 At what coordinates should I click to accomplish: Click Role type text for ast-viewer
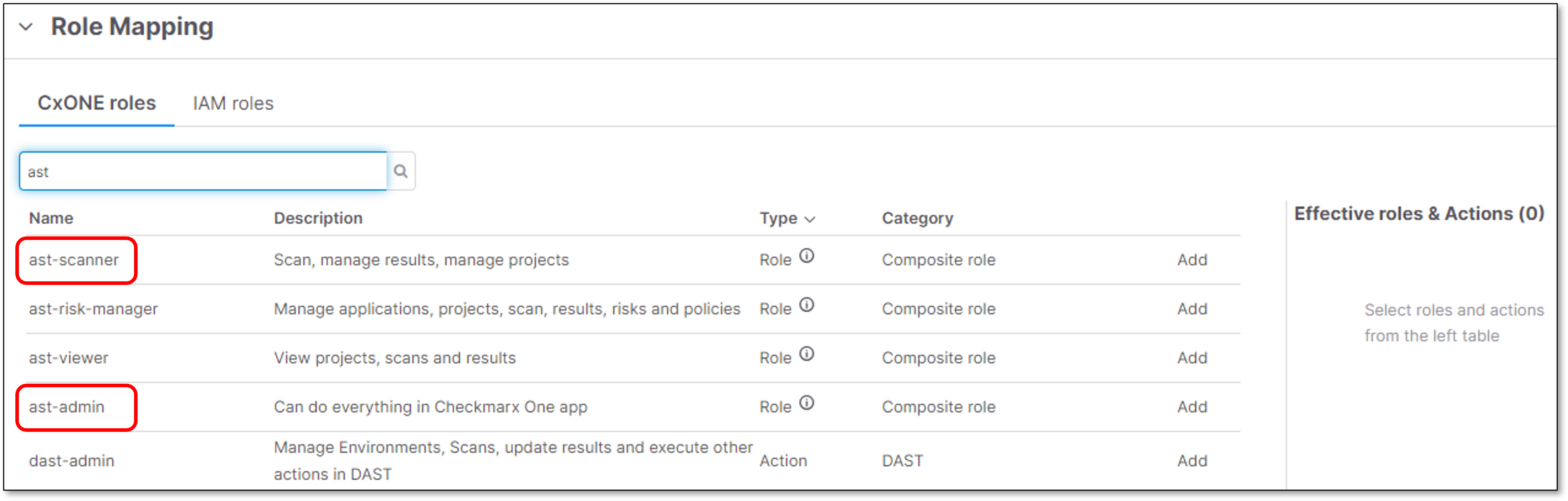(775, 358)
